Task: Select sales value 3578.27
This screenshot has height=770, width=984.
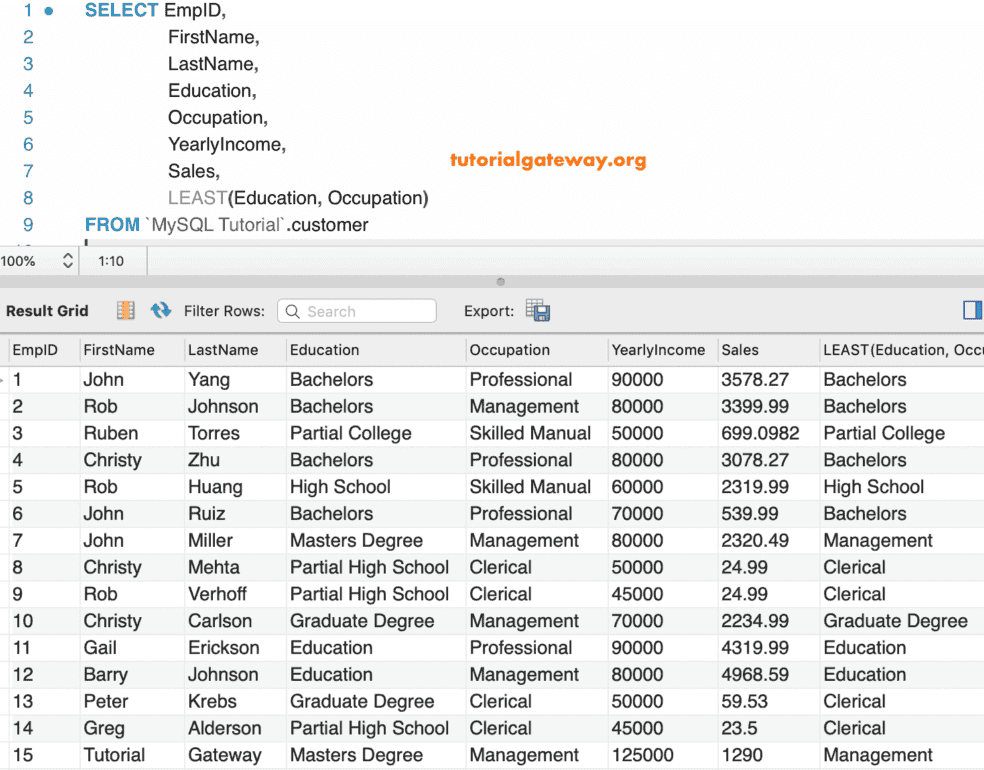Action: 755,380
